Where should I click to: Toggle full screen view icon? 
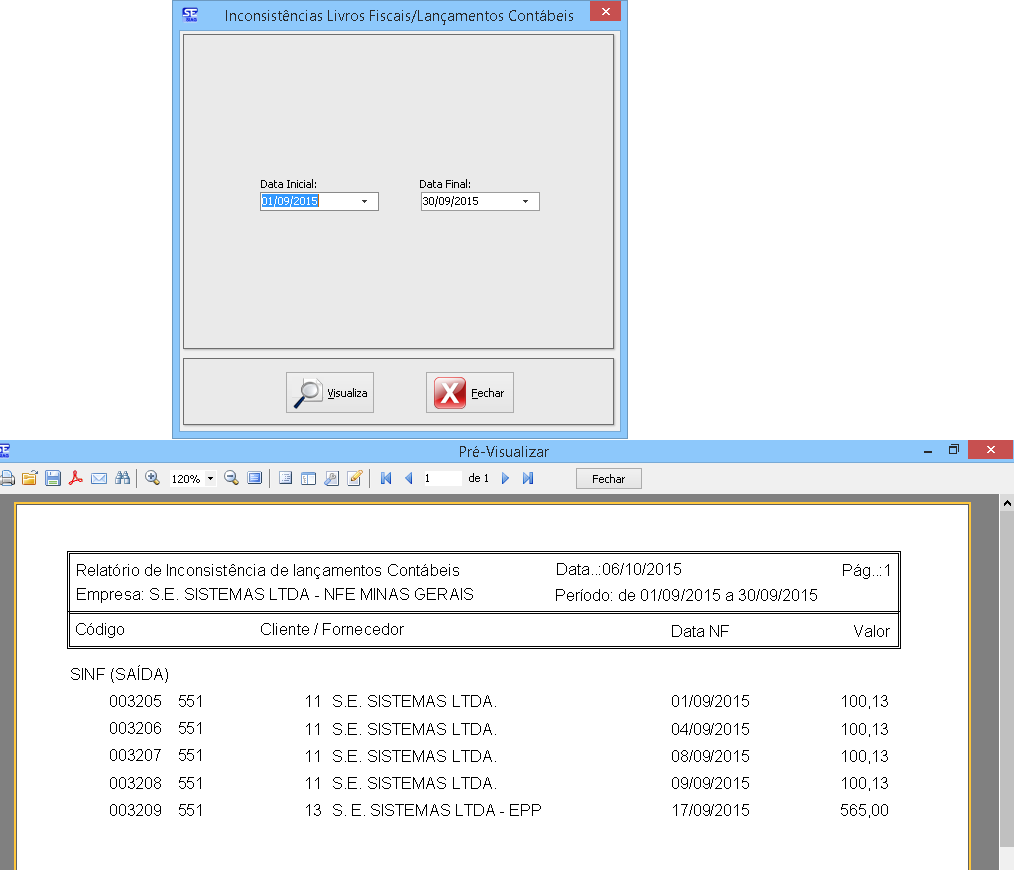(x=255, y=479)
